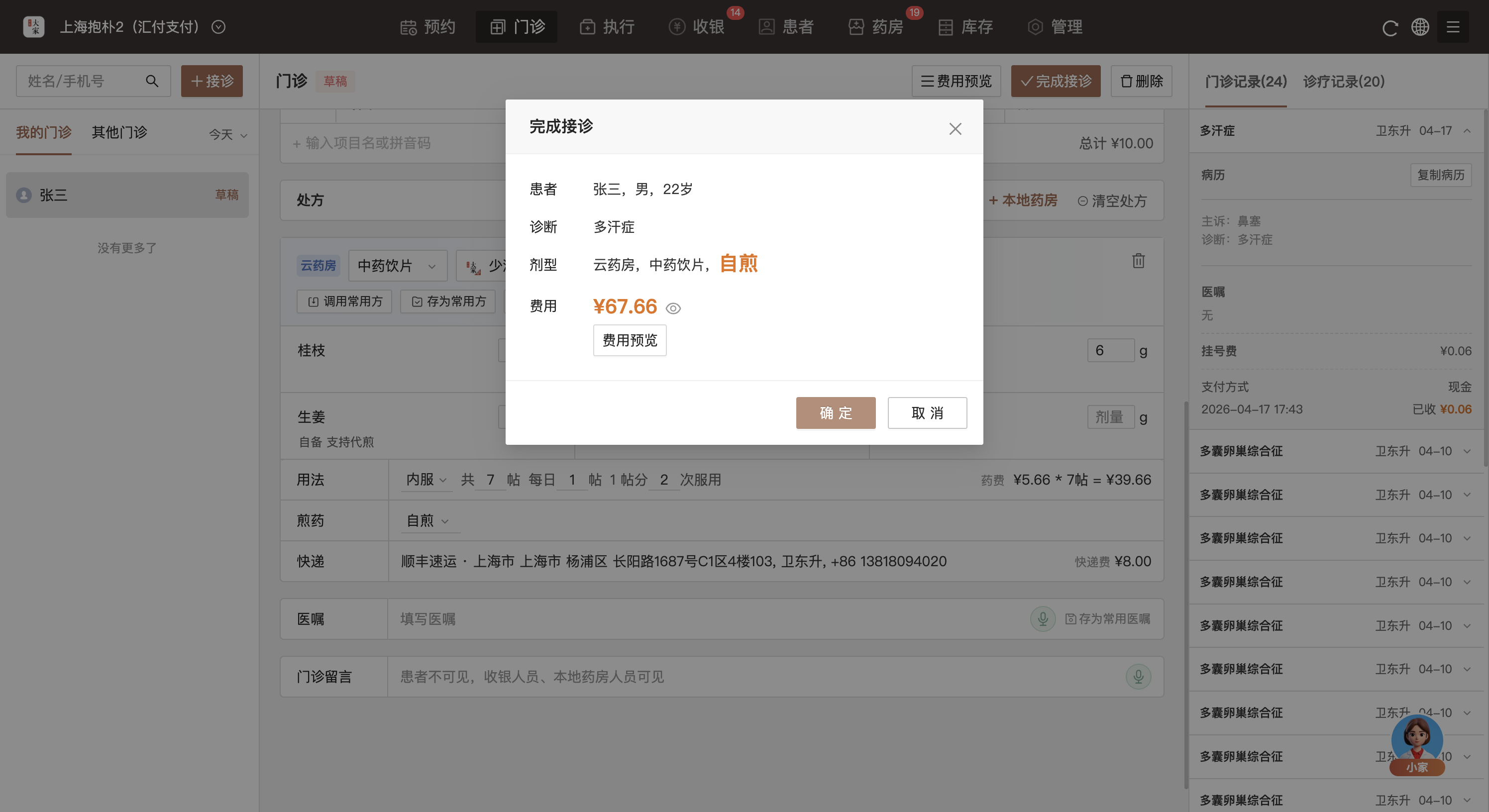Click 确定 to confirm completion

tap(835, 412)
